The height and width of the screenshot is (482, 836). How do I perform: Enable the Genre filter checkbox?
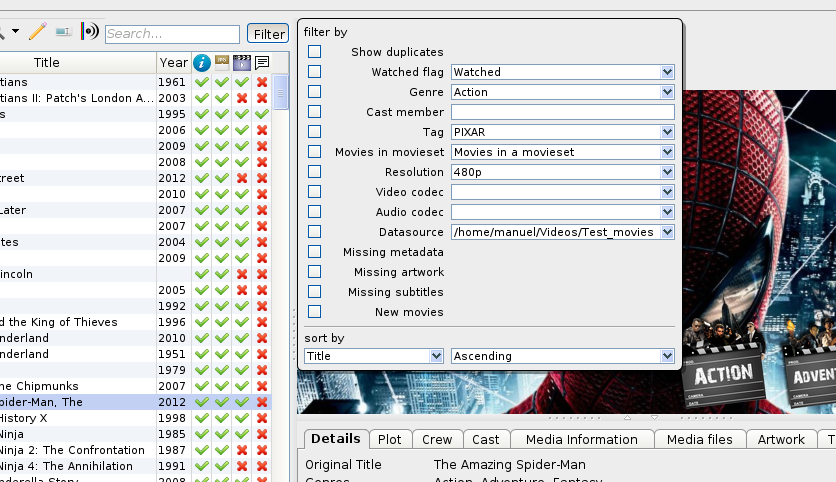(315, 91)
